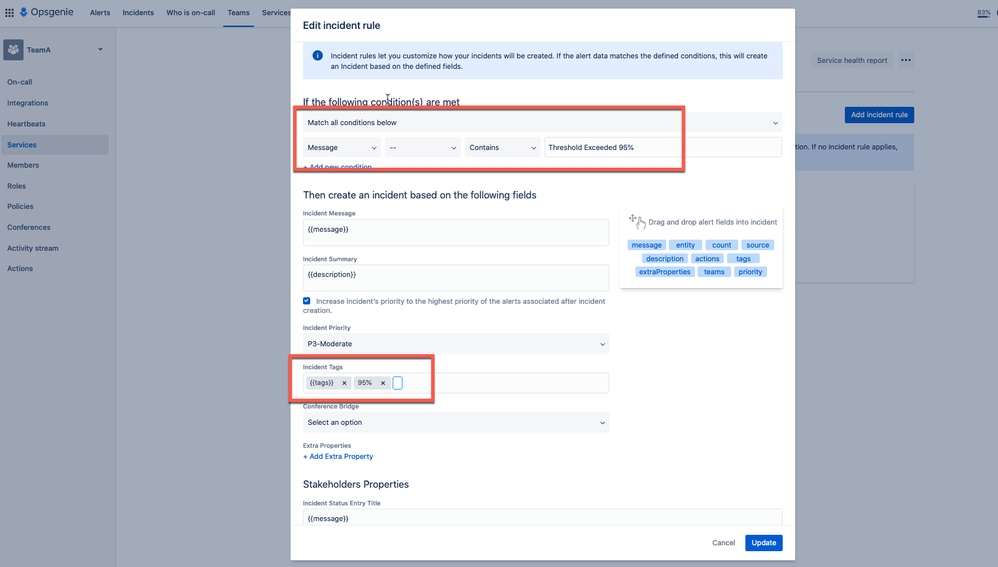Click the TeamA team avatar icon

tap(13, 50)
